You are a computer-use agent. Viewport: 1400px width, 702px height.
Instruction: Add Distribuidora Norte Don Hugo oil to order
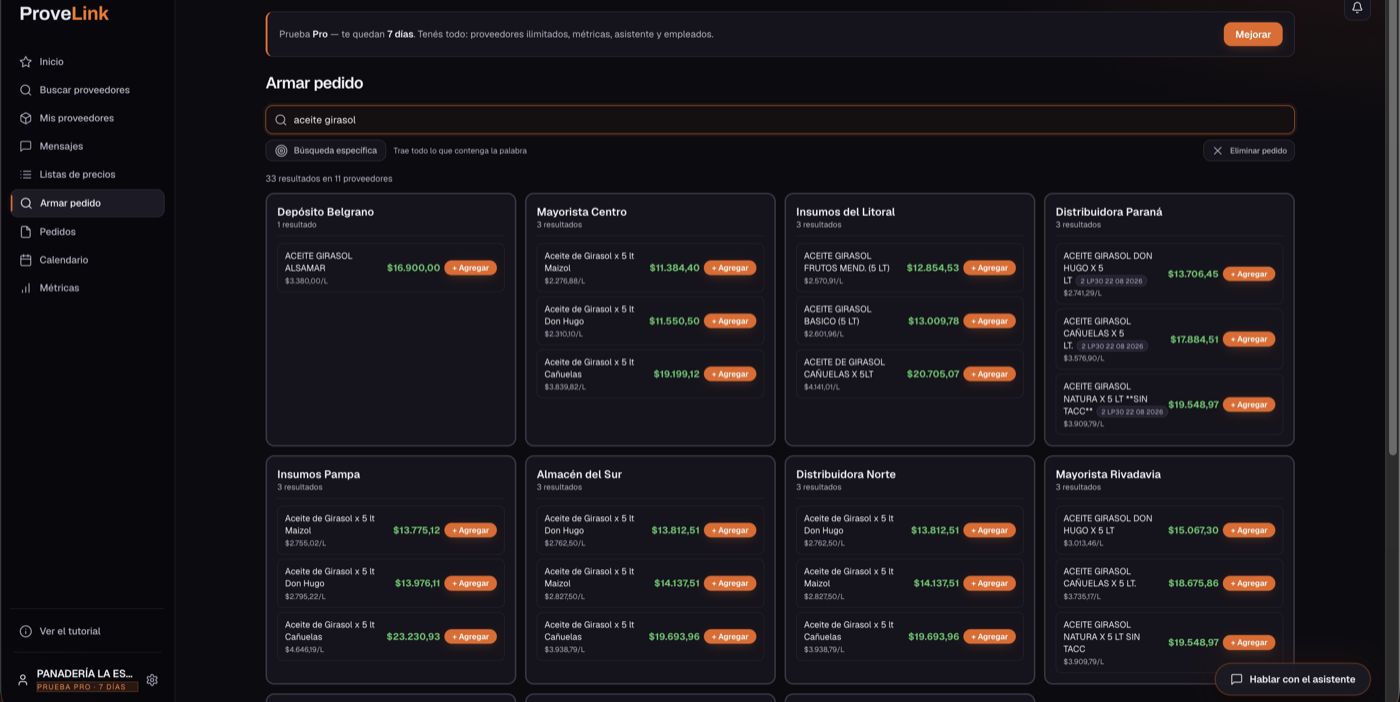pos(989,530)
